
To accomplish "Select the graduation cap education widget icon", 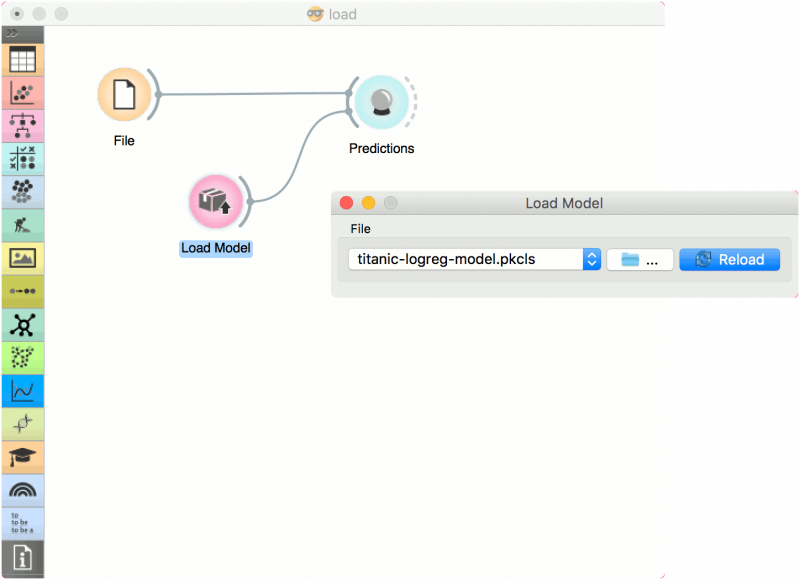I will pyautogui.click(x=22, y=458).
